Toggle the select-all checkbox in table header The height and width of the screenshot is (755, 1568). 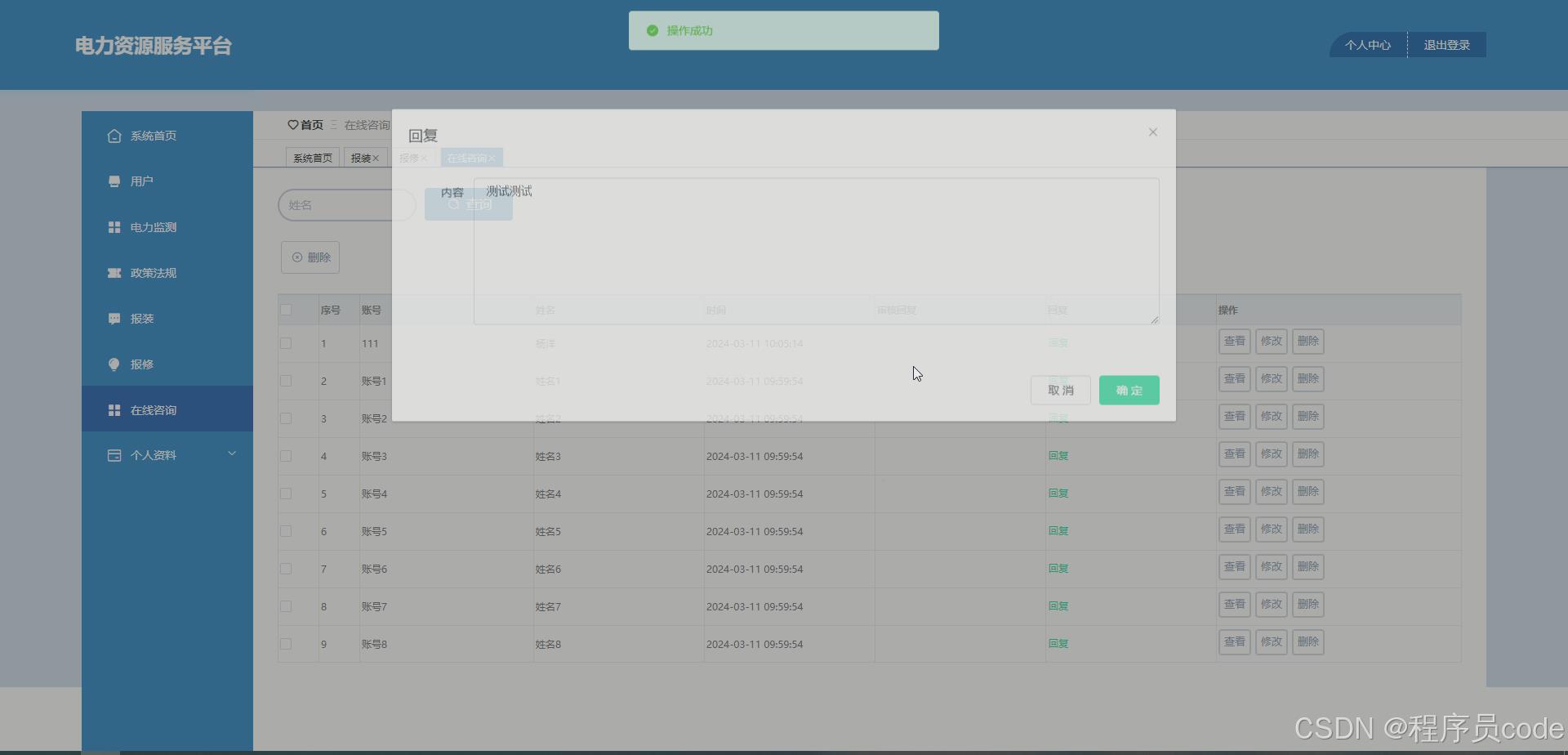click(286, 310)
